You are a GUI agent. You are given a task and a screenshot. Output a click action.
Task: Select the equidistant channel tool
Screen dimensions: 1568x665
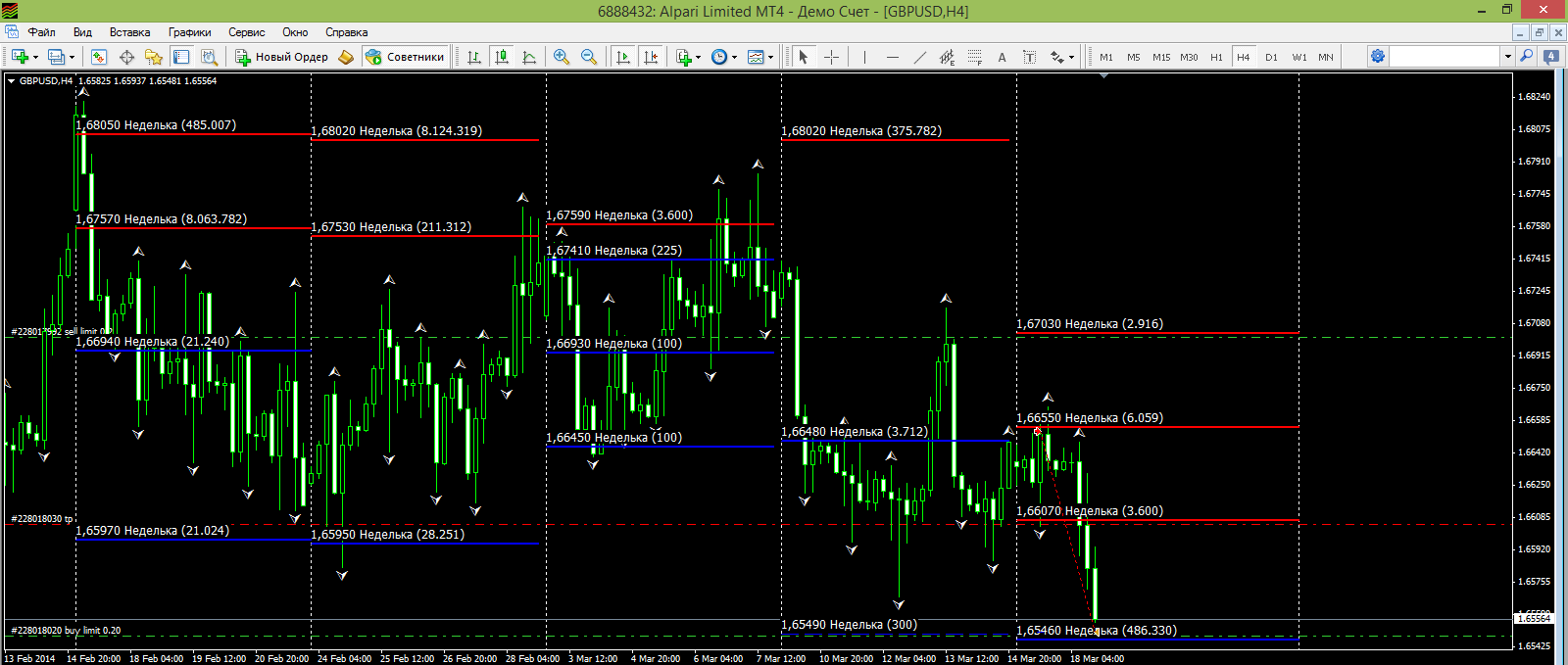pyautogui.click(x=947, y=57)
